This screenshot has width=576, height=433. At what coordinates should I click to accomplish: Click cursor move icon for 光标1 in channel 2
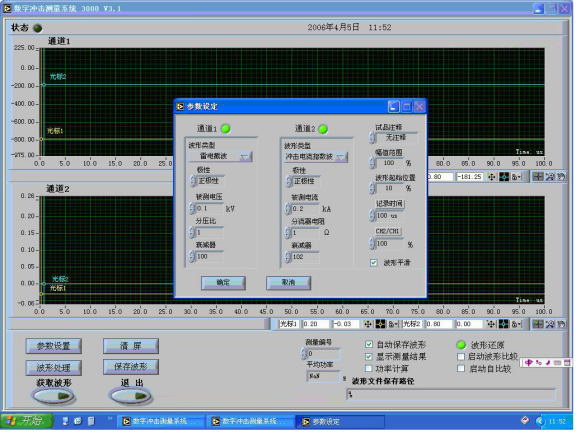click(367, 324)
